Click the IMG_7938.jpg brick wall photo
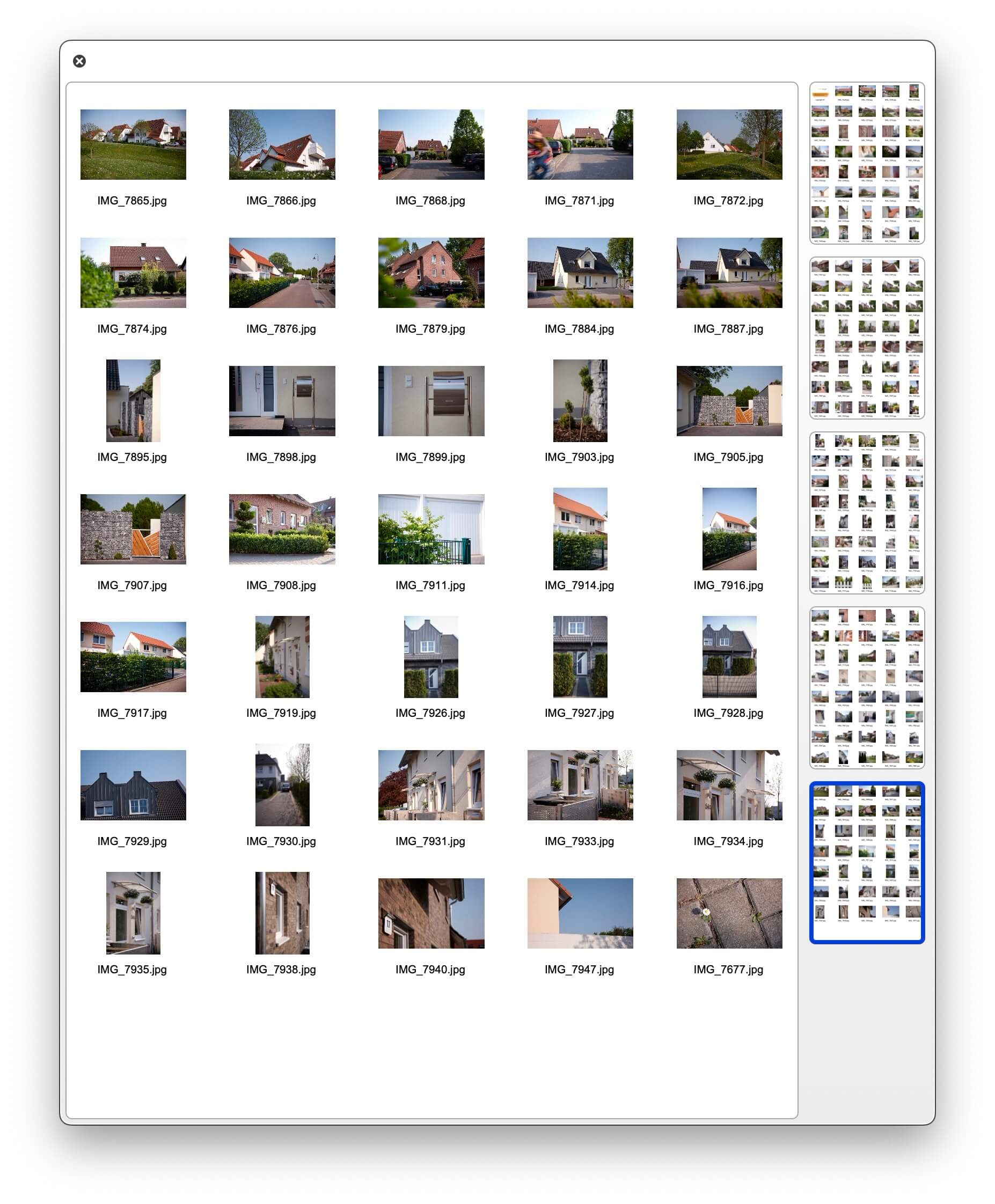This screenshot has height=1204, width=995. coord(282,913)
